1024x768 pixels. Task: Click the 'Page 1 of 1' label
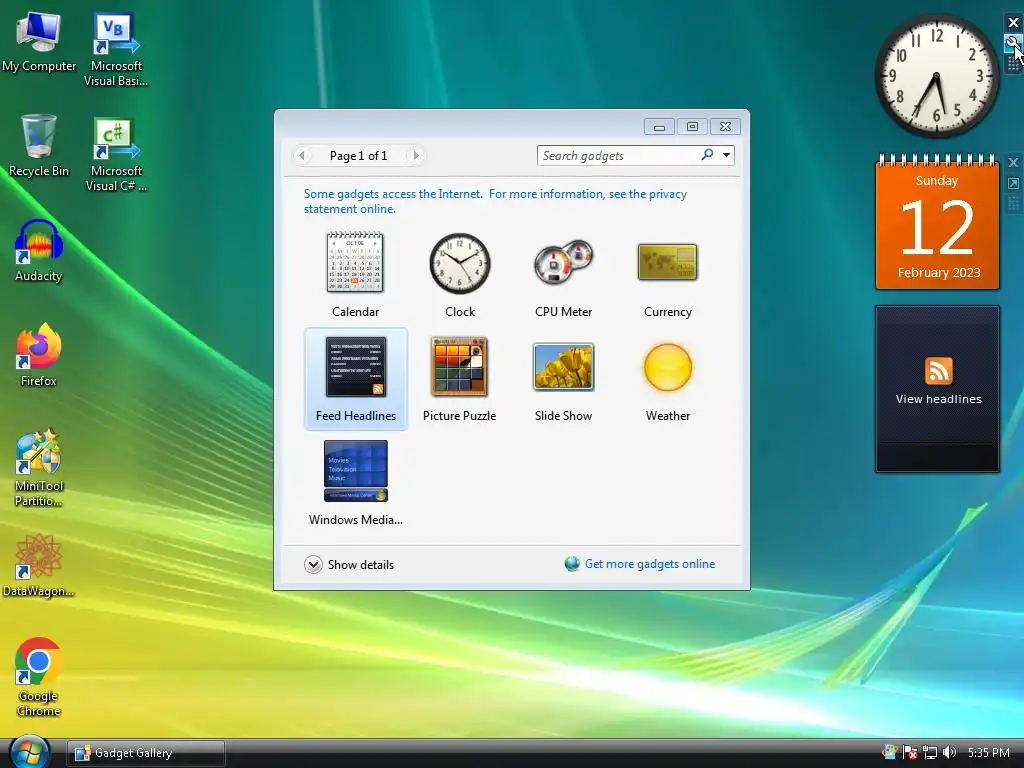pyautogui.click(x=359, y=155)
